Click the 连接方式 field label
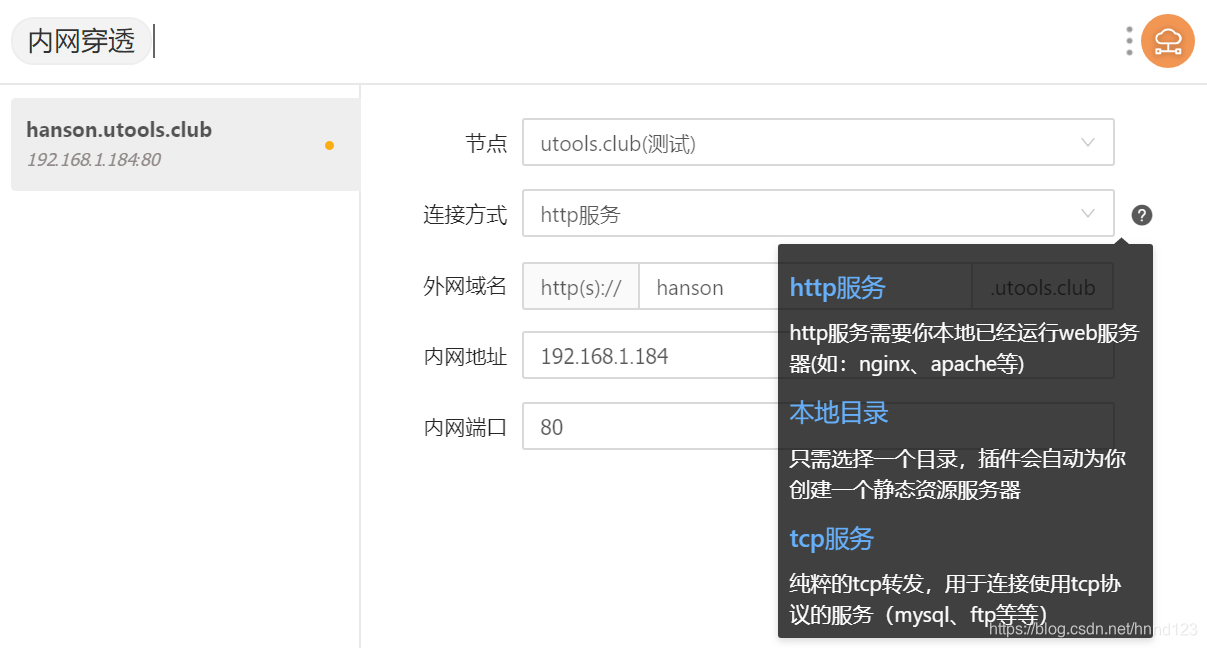Screen dimensions: 1207x648 tap(465, 215)
